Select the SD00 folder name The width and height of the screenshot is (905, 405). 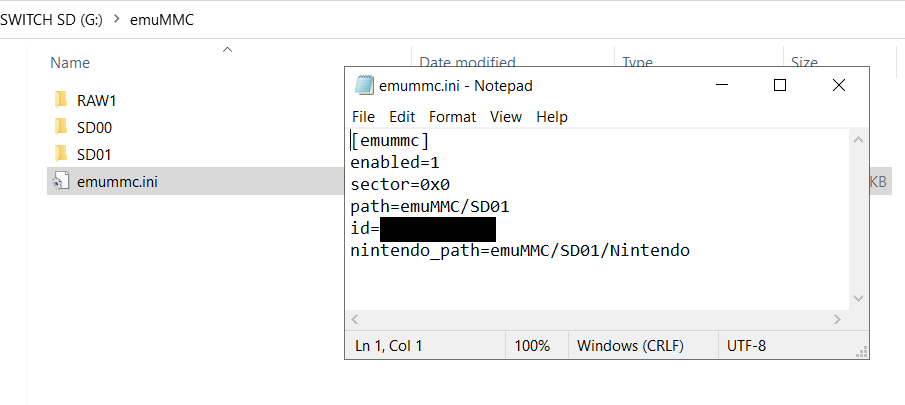(95, 128)
